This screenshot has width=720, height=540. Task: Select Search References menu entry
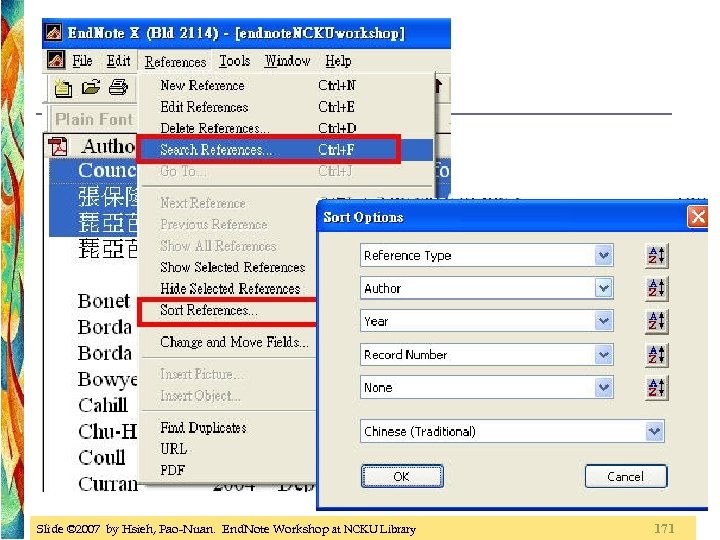click(x=287, y=150)
